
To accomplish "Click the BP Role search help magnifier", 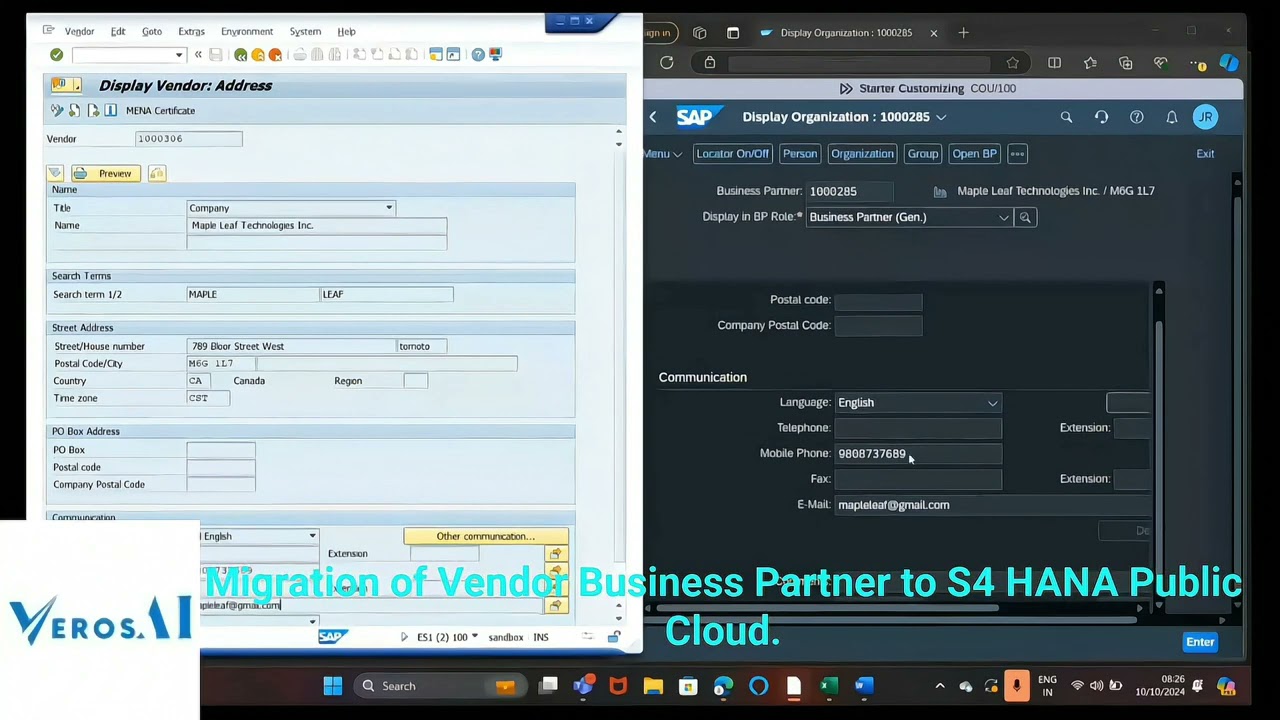I will pyautogui.click(x=1025, y=217).
